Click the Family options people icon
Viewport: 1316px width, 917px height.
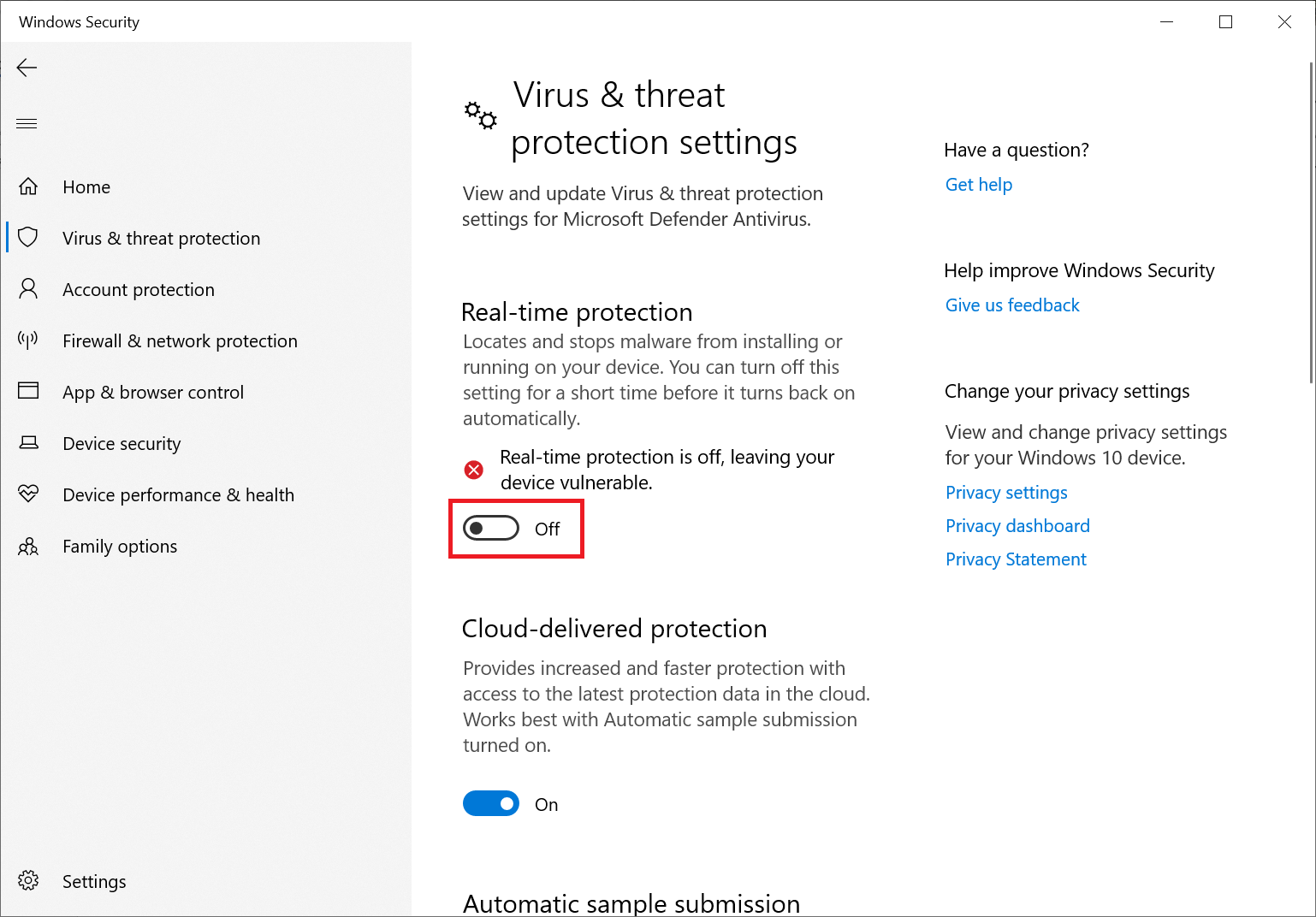(x=28, y=546)
